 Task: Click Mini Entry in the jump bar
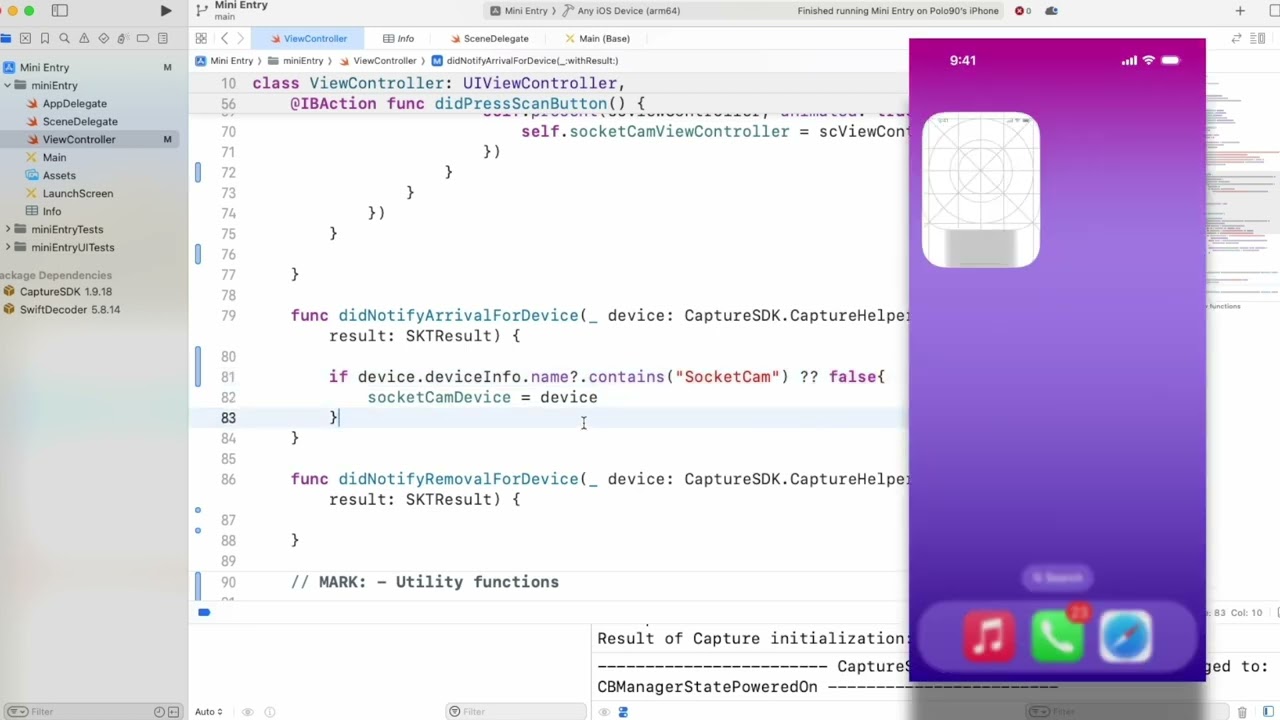point(224,61)
